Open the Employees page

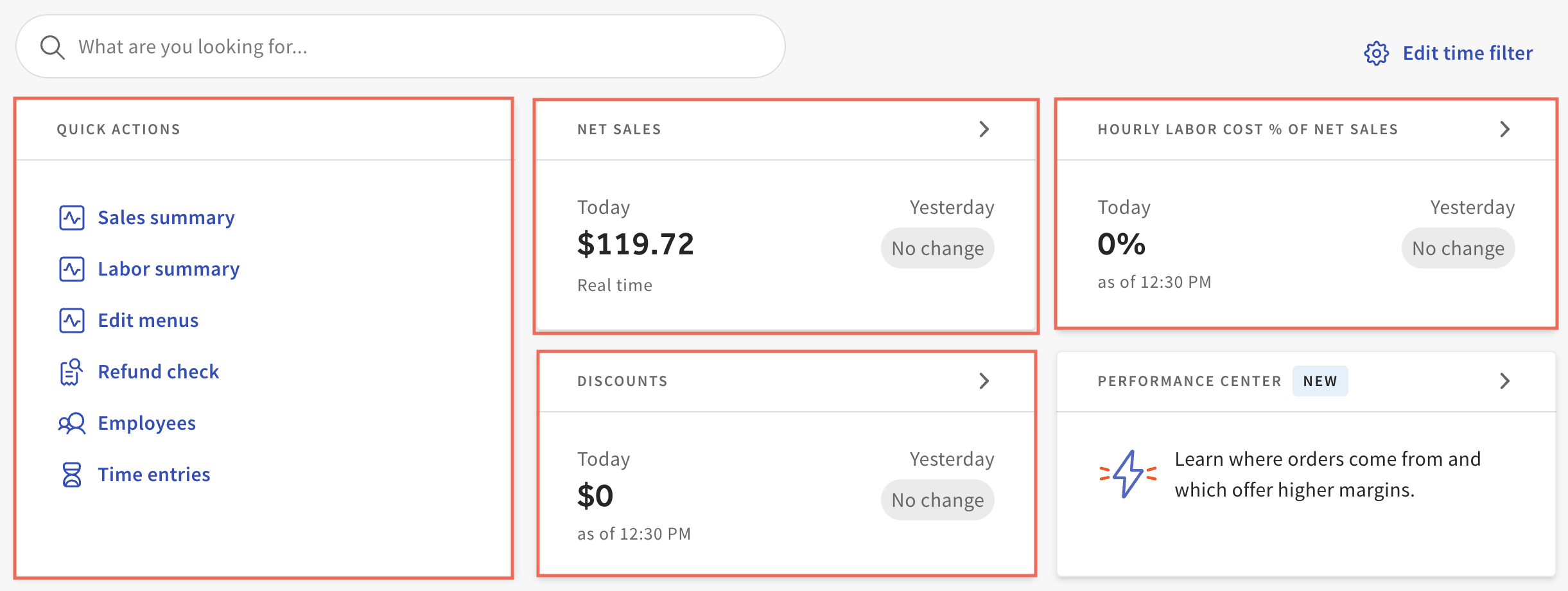click(x=146, y=423)
